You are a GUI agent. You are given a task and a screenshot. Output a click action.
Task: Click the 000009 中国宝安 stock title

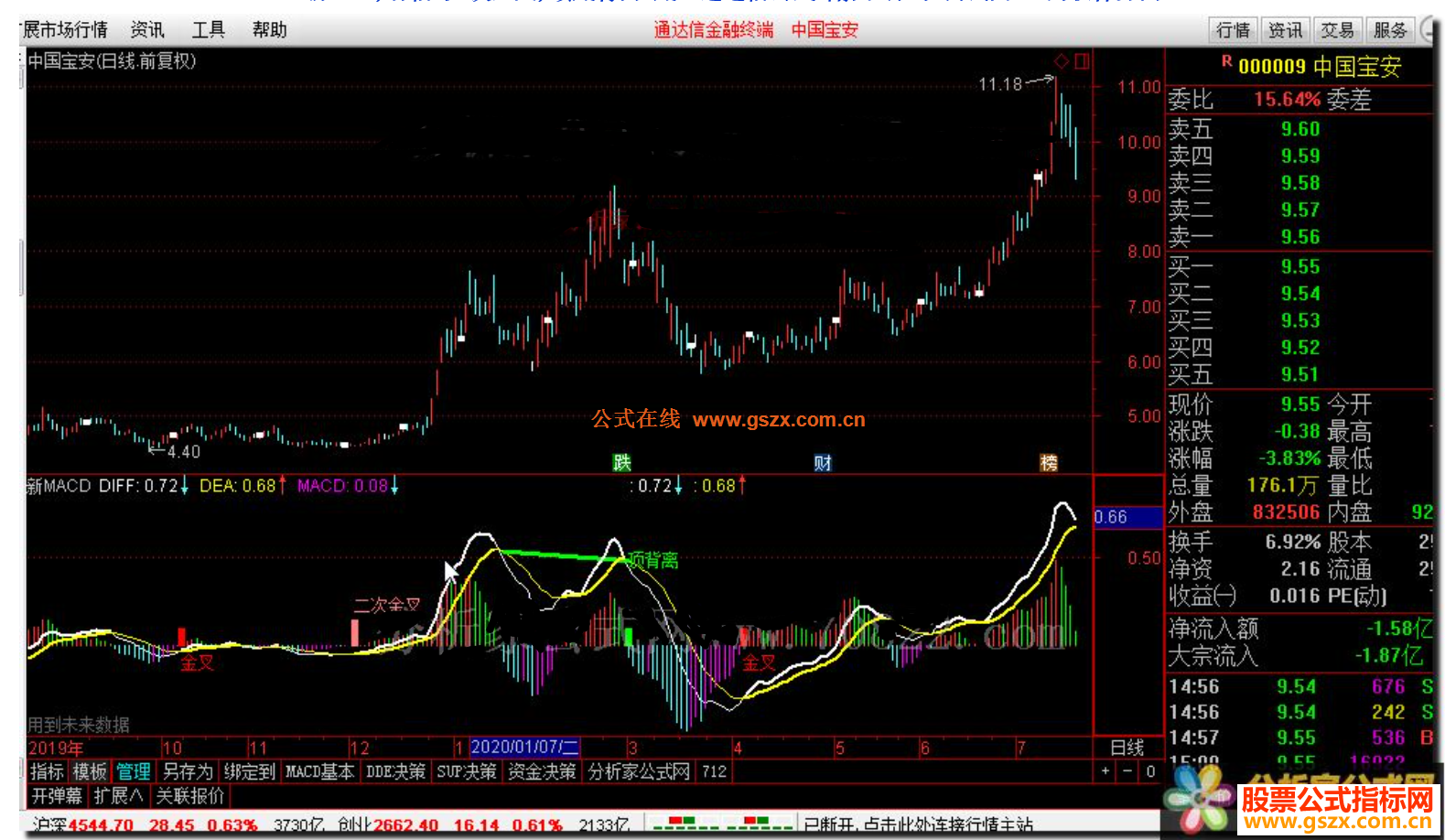(x=1320, y=67)
